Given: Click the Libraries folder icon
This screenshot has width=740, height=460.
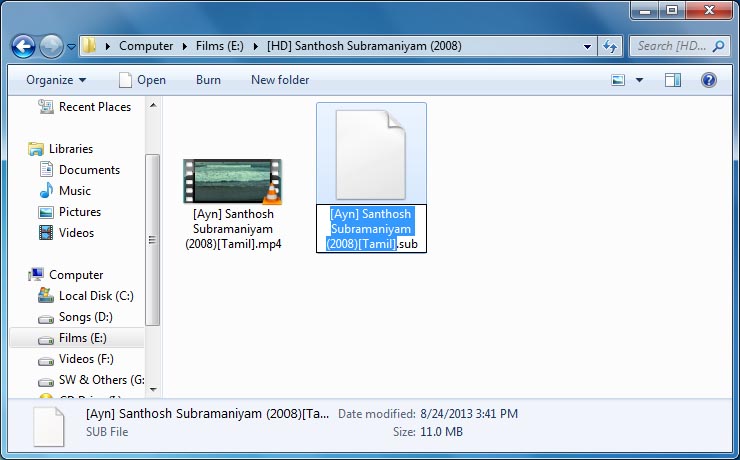Looking at the screenshot, I should click(x=36, y=149).
